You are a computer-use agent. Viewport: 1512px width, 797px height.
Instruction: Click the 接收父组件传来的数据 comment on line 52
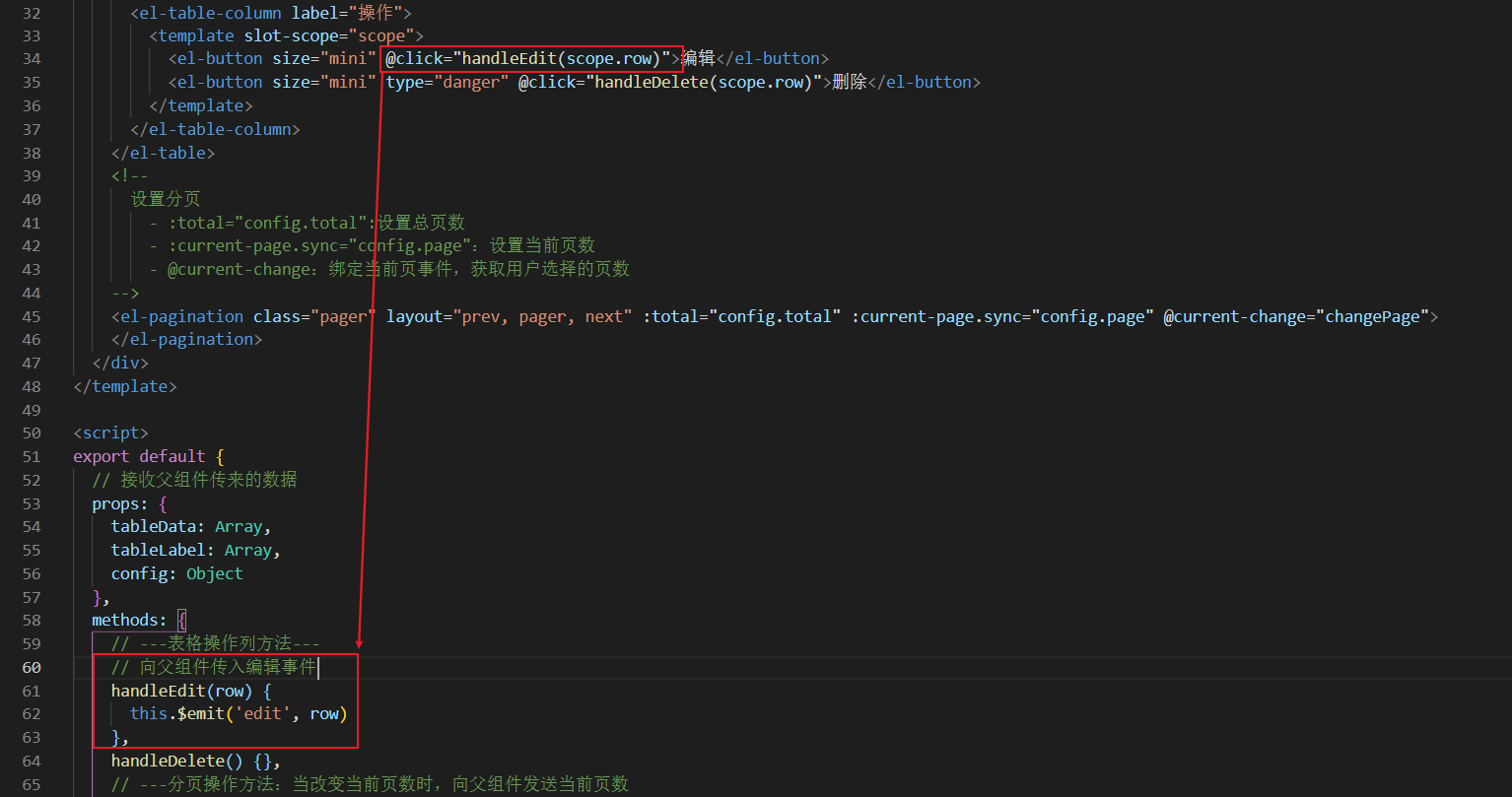[x=209, y=481]
